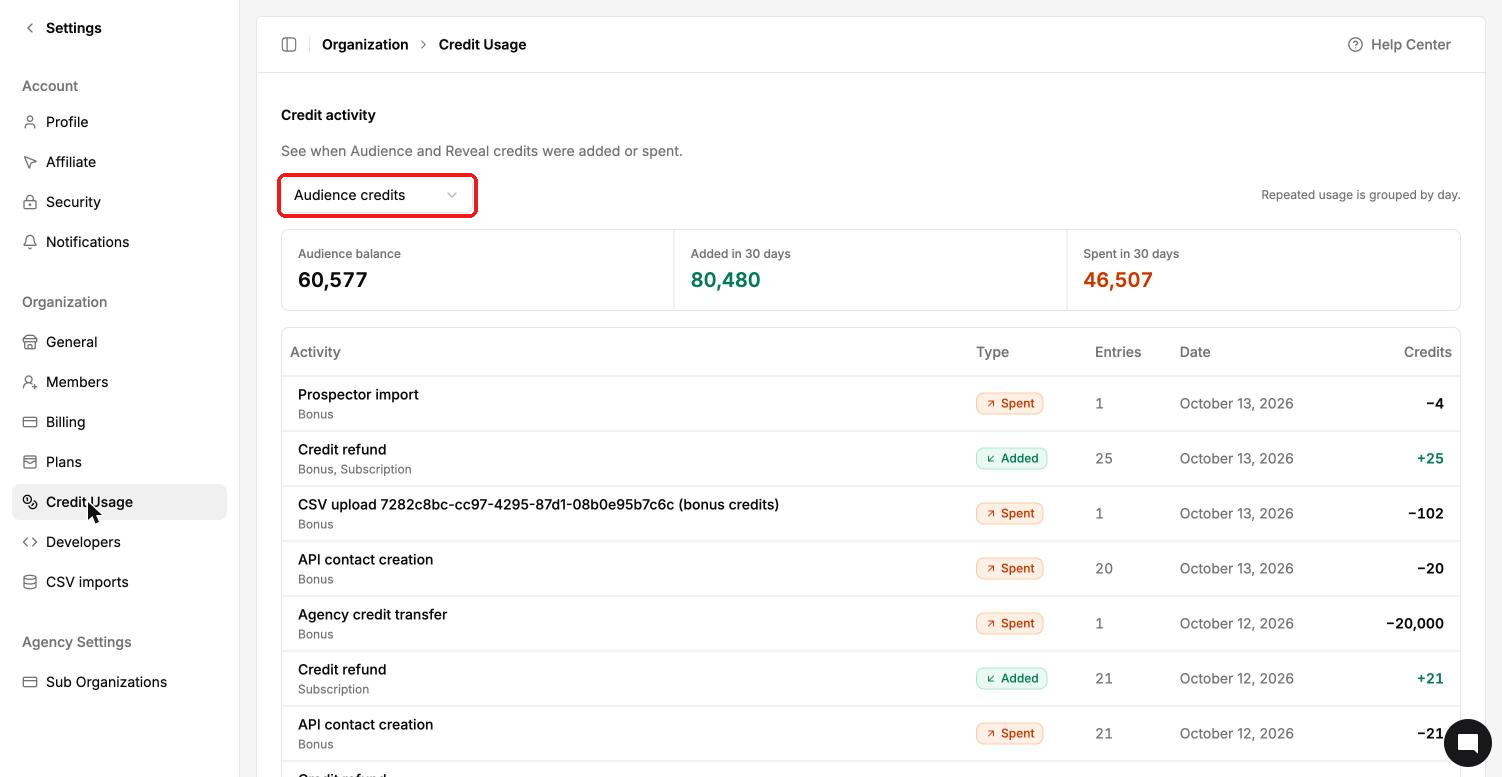Viewport: 1502px width, 777px height.
Task: Open Profile settings page
Action: point(119,122)
